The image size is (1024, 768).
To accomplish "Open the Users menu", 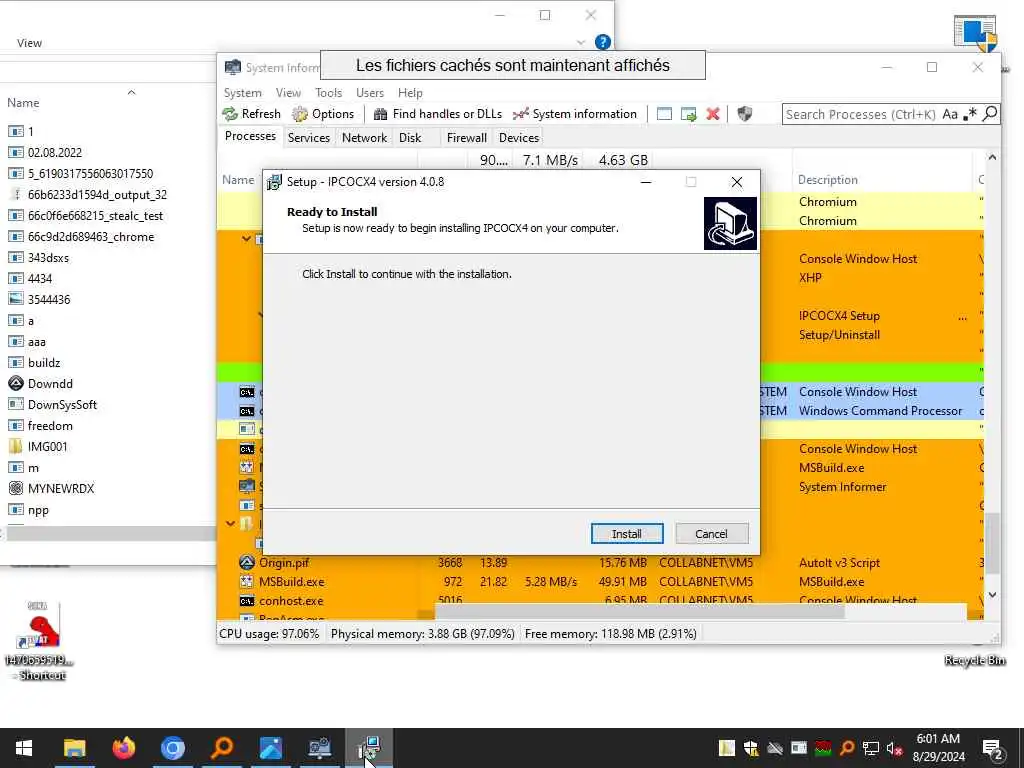I will click(x=370, y=93).
